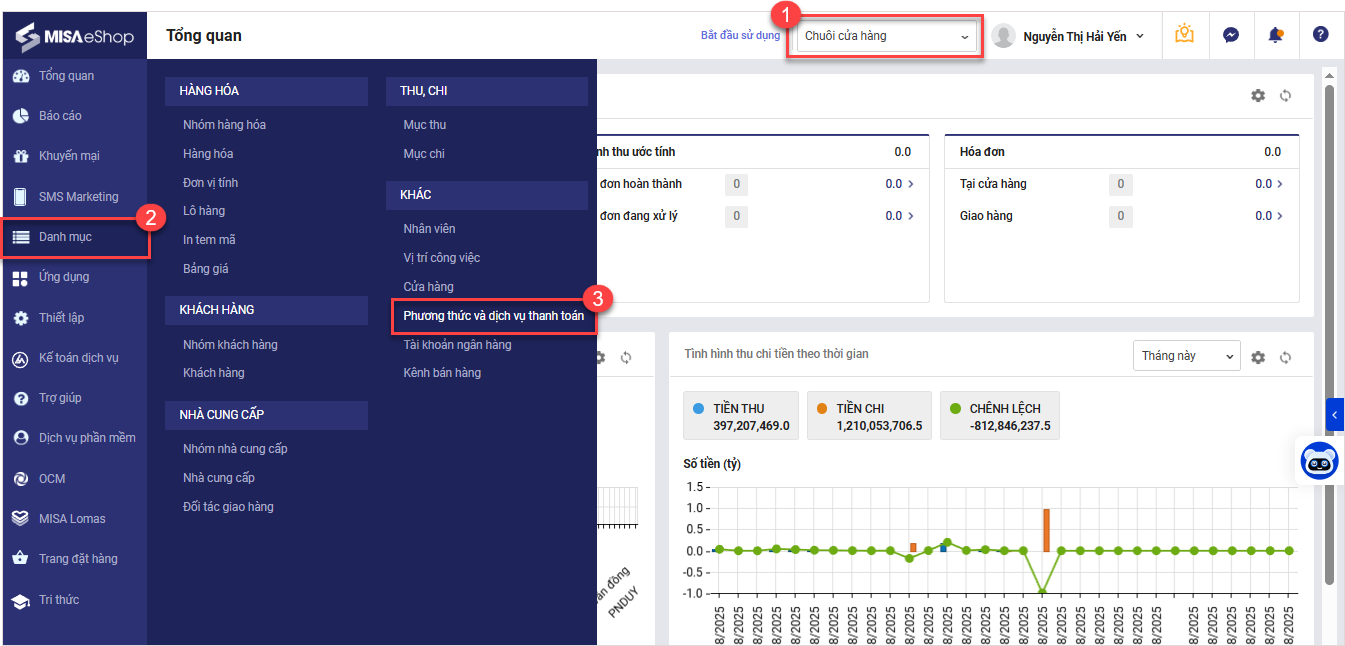
Task: Click the Bắt đầu sử dụng link
Action: tap(740, 36)
